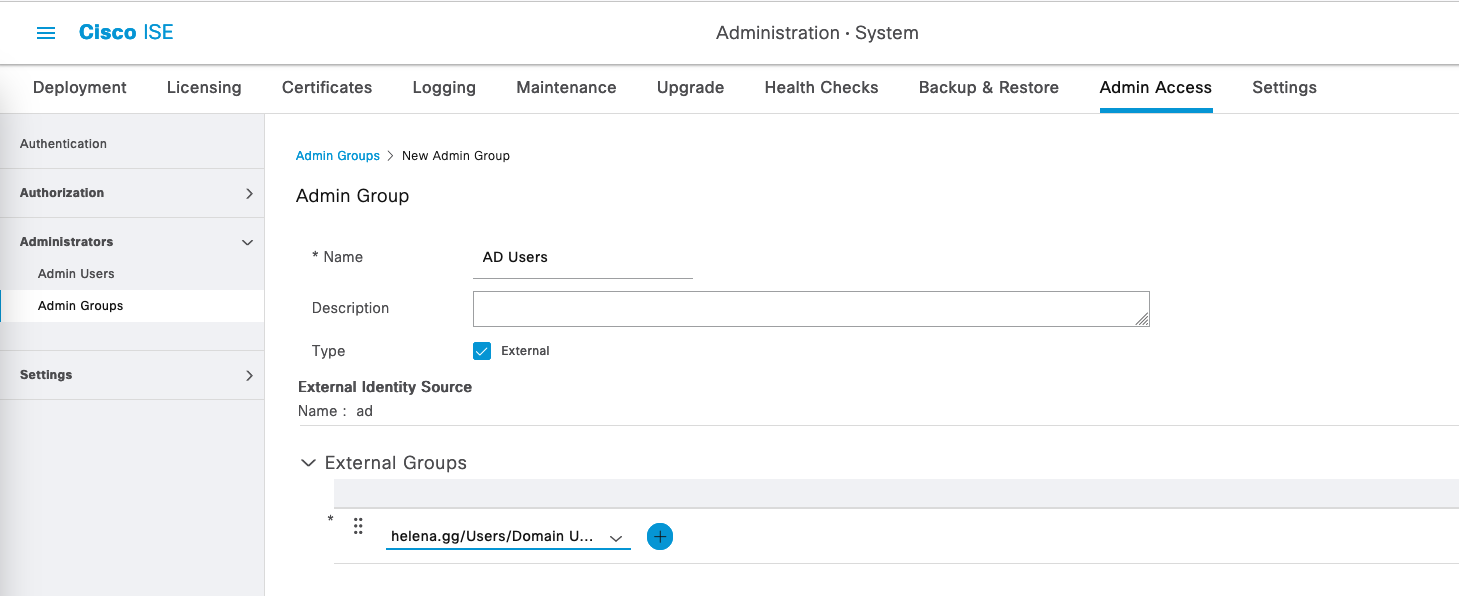Screen dimensions: 1459x596
Task: Open the Certificates tab
Action: pyautogui.click(x=327, y=88)
